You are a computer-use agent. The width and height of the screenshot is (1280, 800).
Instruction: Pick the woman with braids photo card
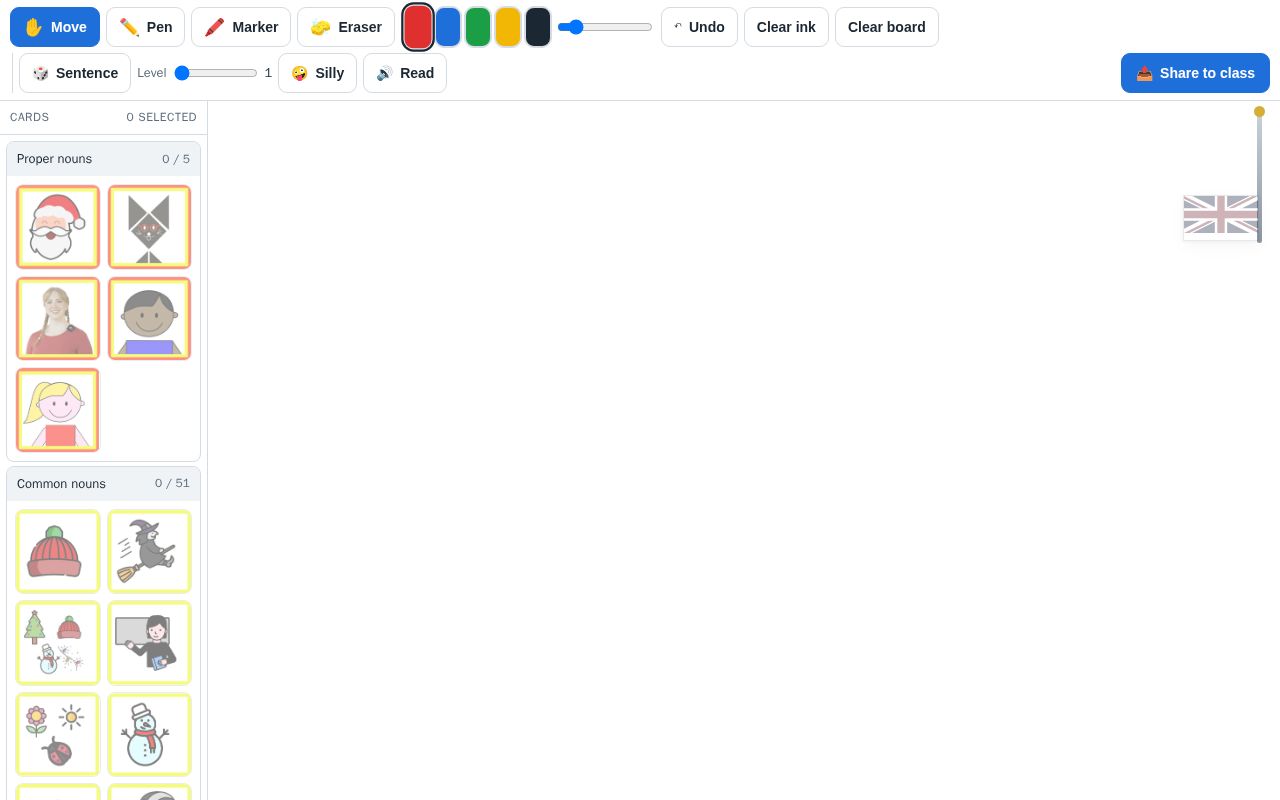58,318
